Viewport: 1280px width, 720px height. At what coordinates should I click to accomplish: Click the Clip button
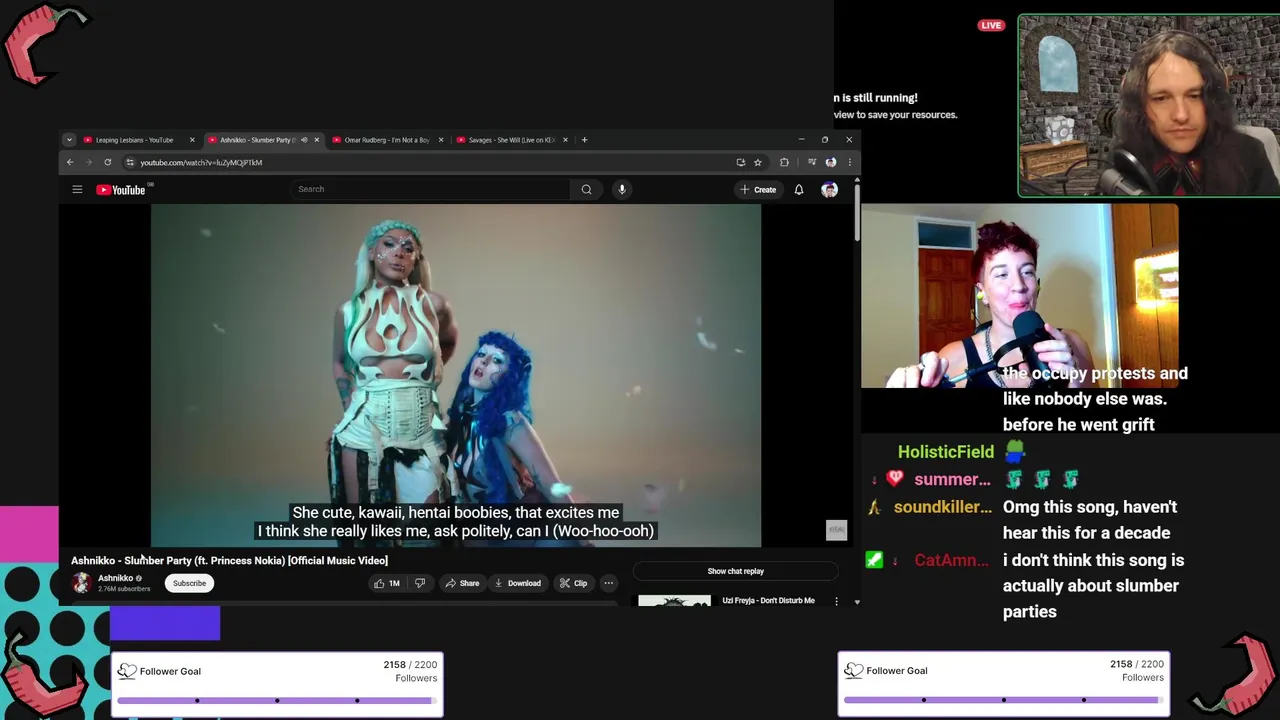pyautogui.click(x=573, y=583)
